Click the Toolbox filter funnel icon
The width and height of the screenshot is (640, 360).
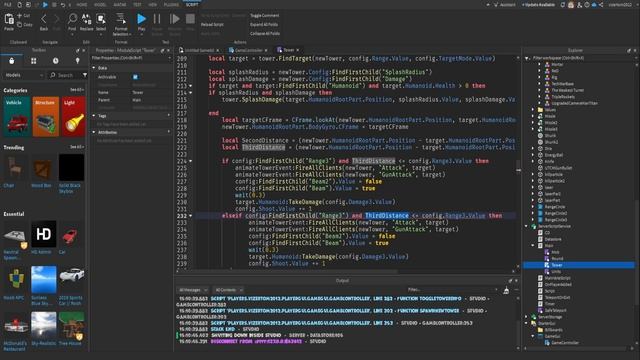click(84, 75)
